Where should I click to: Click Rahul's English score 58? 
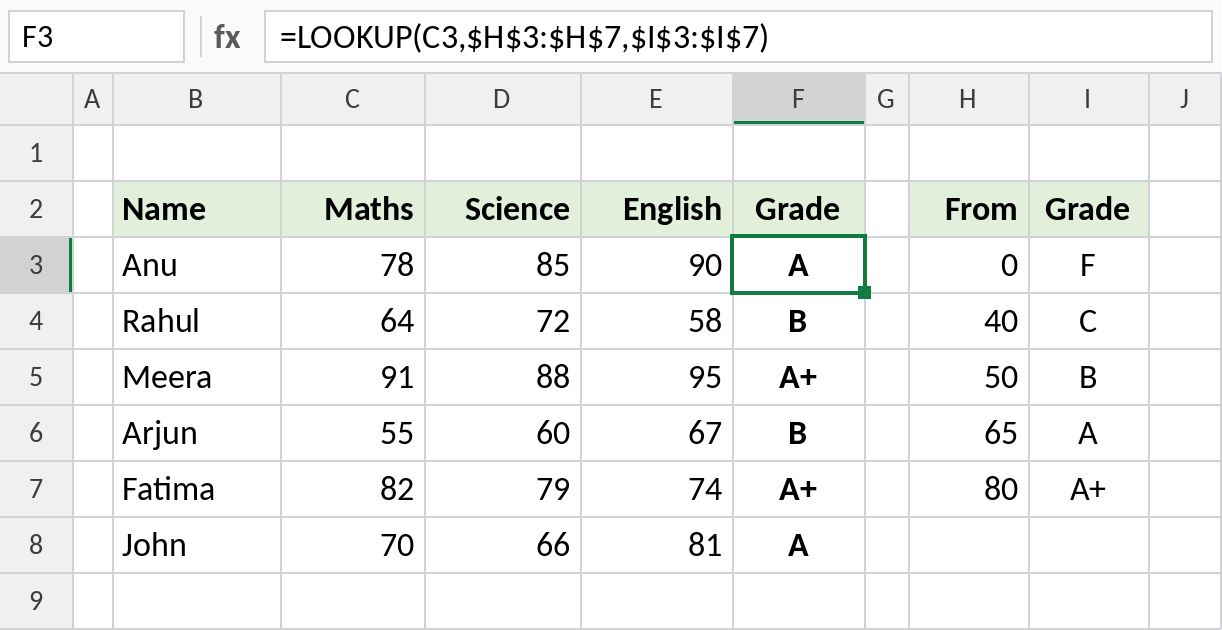[x=657, y=321]
